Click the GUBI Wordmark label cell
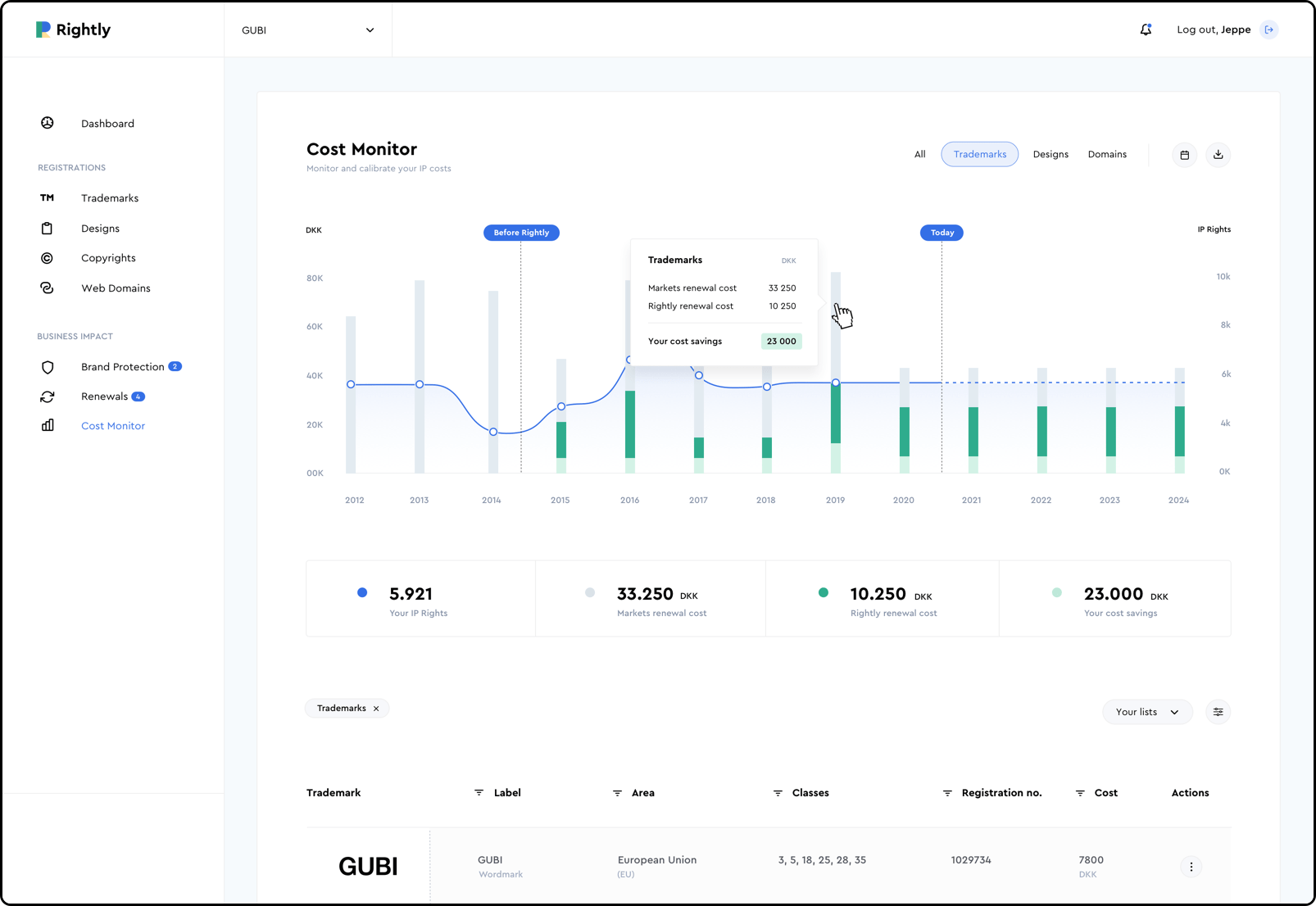The width and height of the screenshot is (1316, 906). [501, 867]
